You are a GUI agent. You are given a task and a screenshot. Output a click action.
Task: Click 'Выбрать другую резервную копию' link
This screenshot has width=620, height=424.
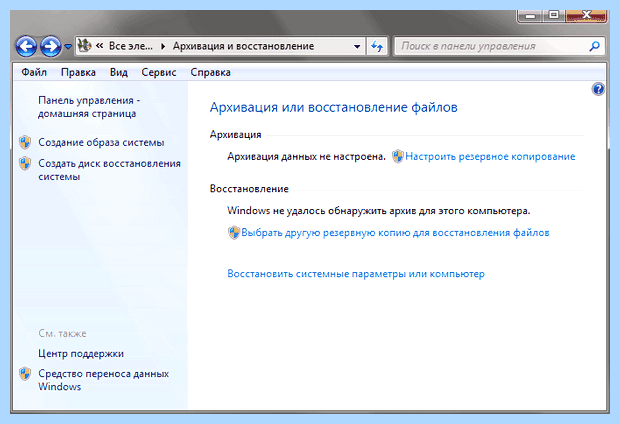point(395,233)
